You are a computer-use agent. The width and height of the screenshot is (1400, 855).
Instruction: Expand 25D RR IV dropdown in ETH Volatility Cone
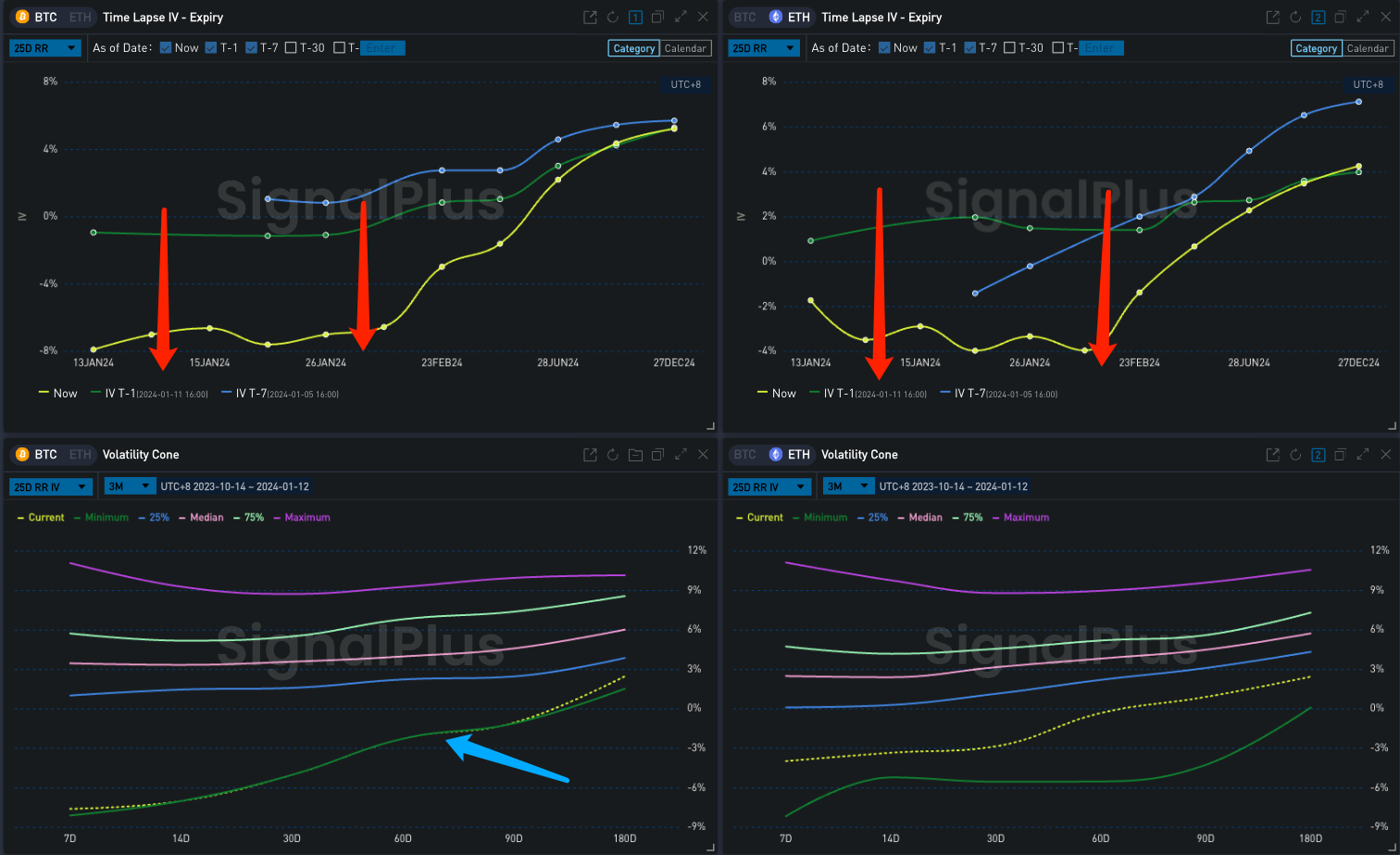[x=770, y=486]
